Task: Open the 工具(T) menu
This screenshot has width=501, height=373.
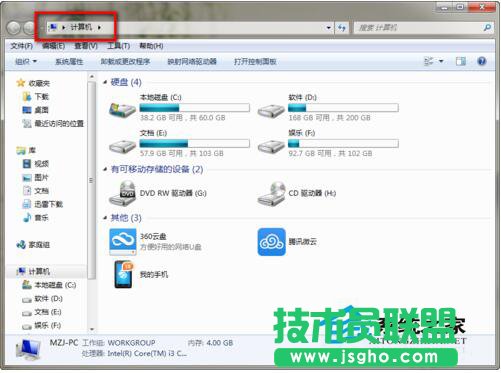Action: 118,46
